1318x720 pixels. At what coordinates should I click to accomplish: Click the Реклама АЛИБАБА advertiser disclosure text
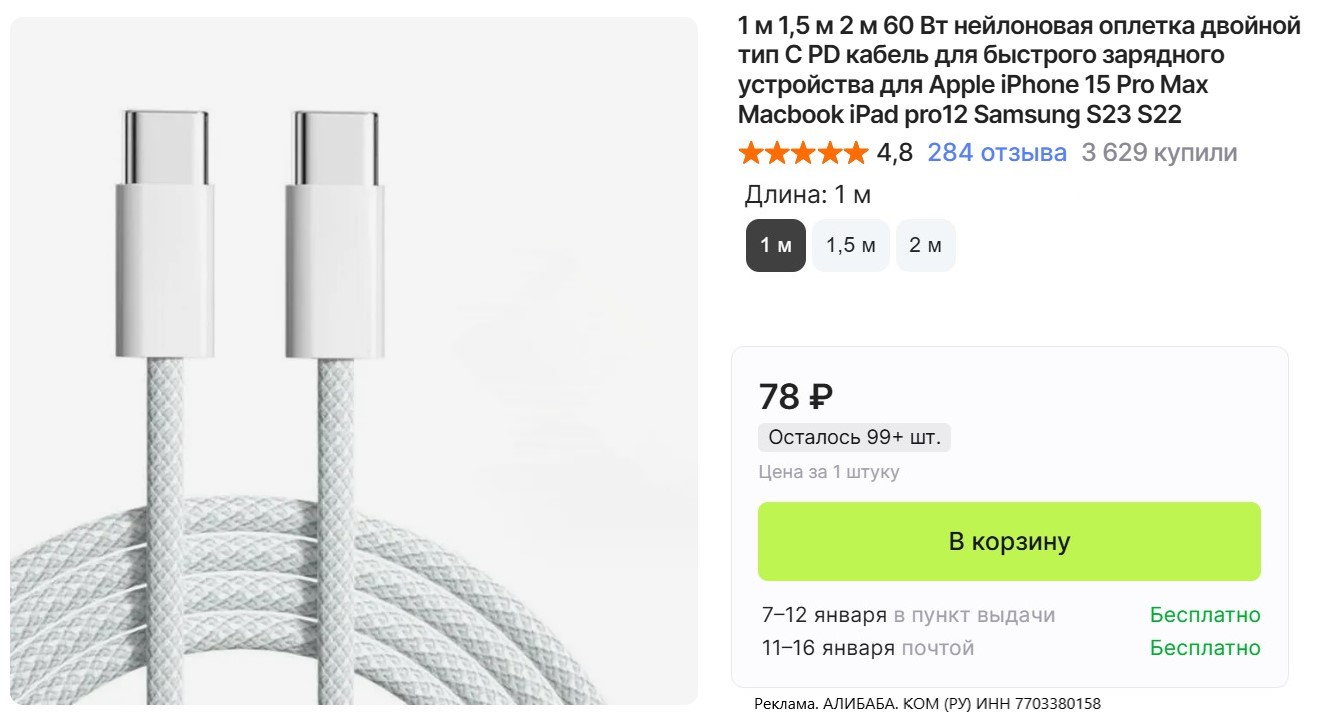(927, 704)
